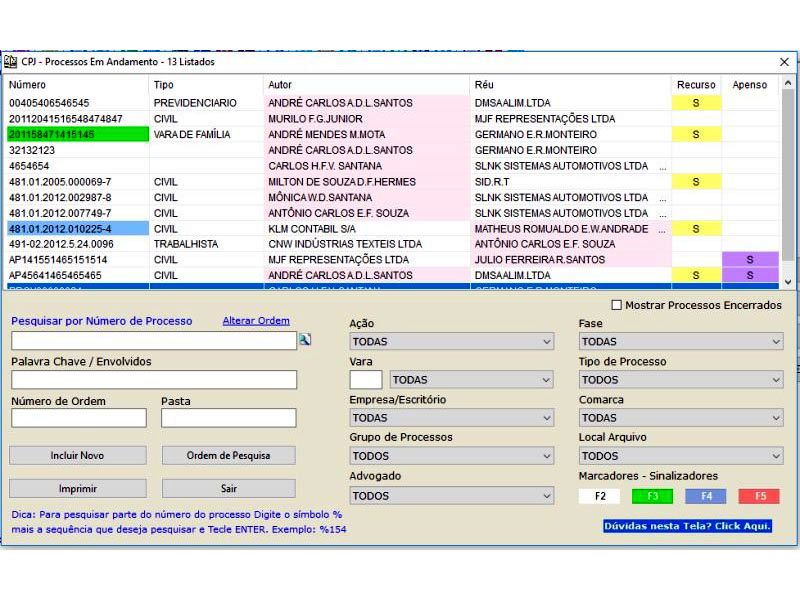
Task: Select the red F5 marker swatch
Action: pos(759,496)
